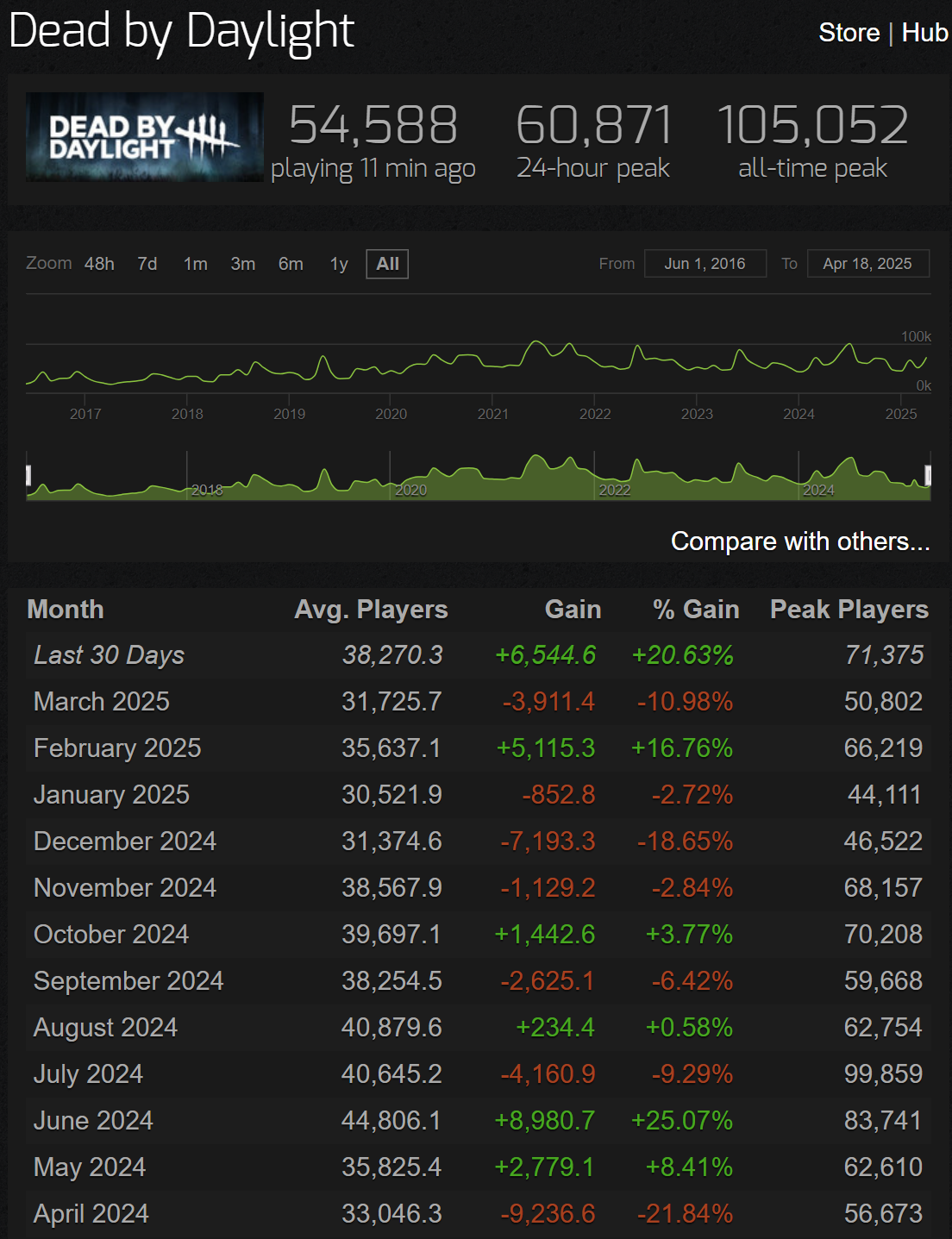
Task: Click the To date field showing Apr 18, 2025
Action: click(x=867, y=264)
